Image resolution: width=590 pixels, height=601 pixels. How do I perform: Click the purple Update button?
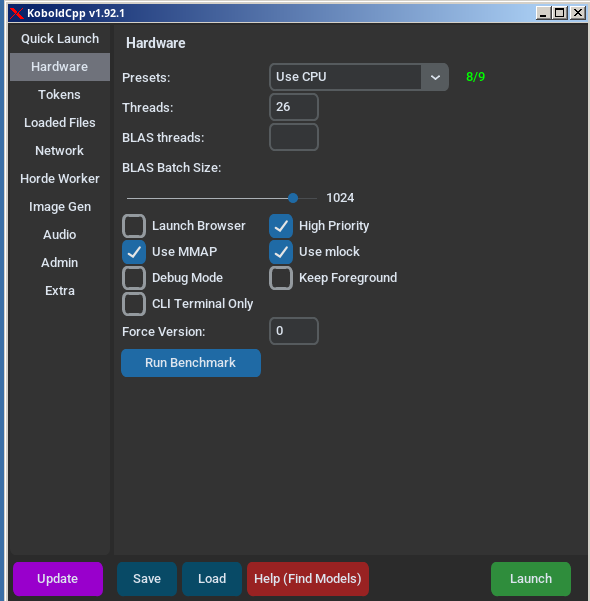click(x=58, y=579)
